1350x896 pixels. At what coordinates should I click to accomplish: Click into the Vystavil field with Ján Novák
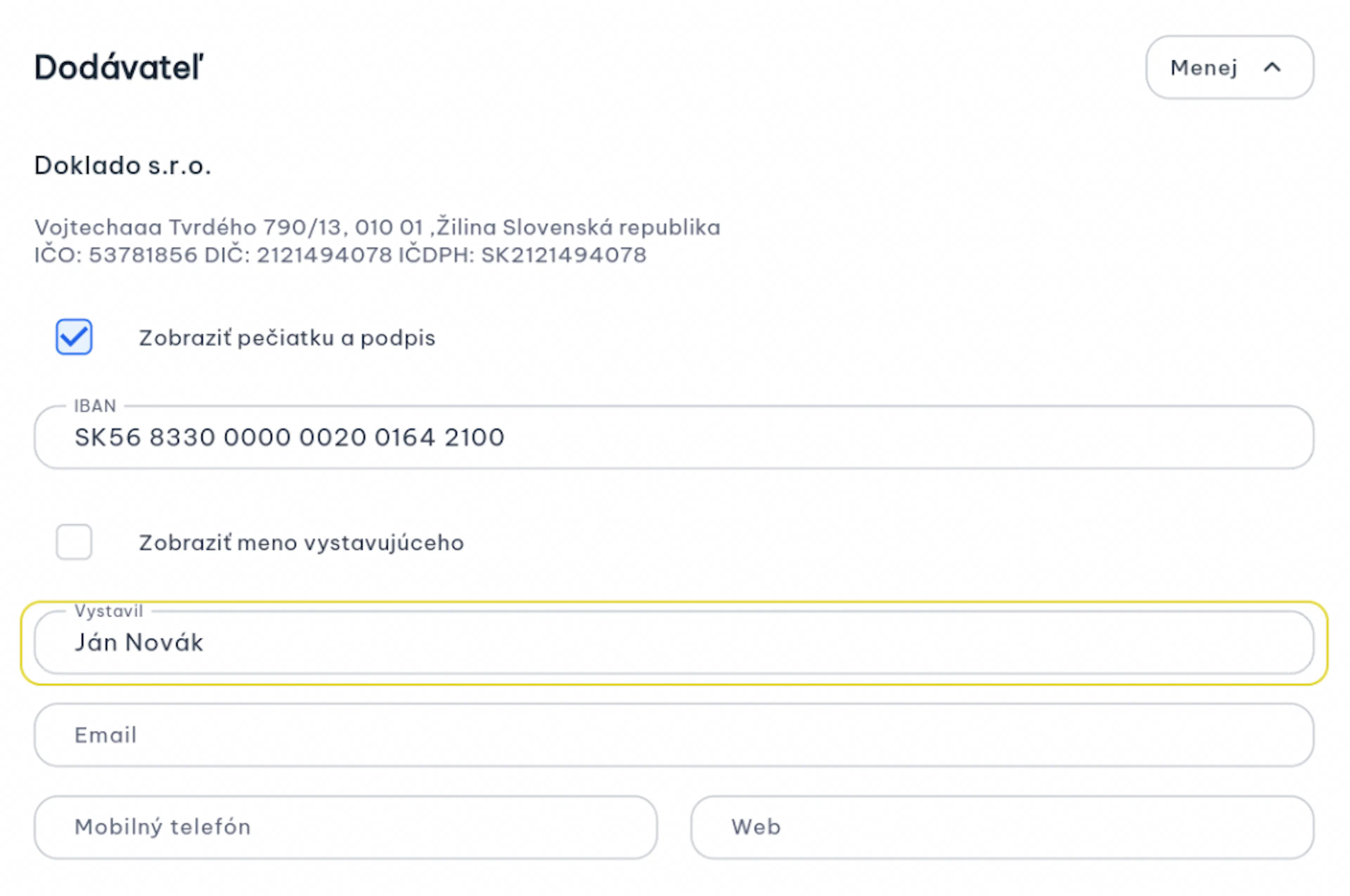[674, 643]
